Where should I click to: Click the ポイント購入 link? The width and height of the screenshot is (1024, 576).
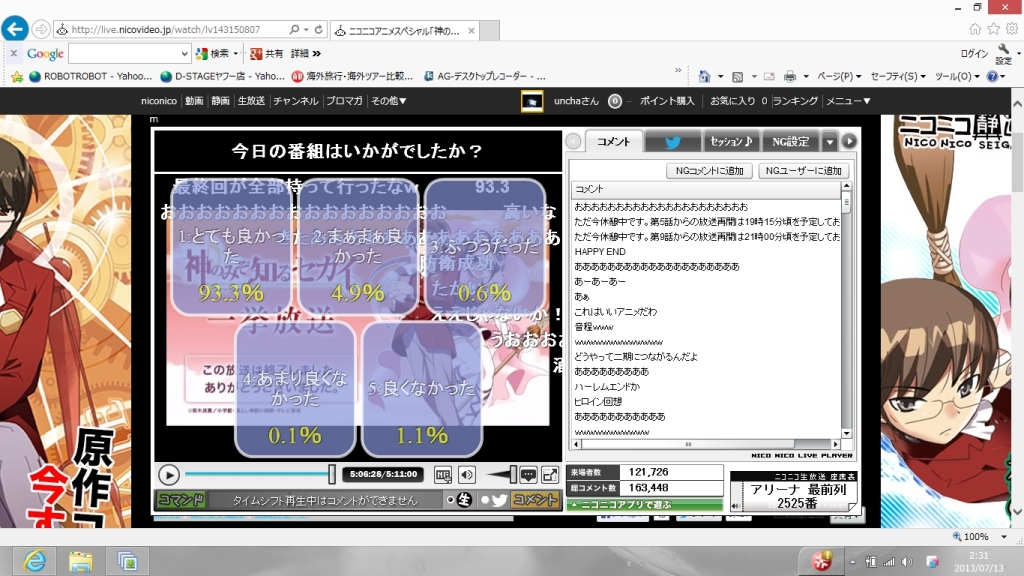[x=667, y=101]
